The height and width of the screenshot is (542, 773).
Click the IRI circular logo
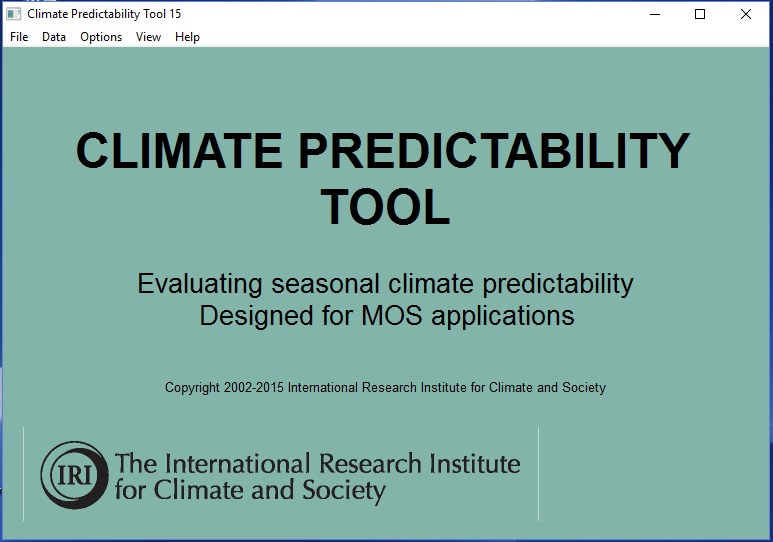74,475
